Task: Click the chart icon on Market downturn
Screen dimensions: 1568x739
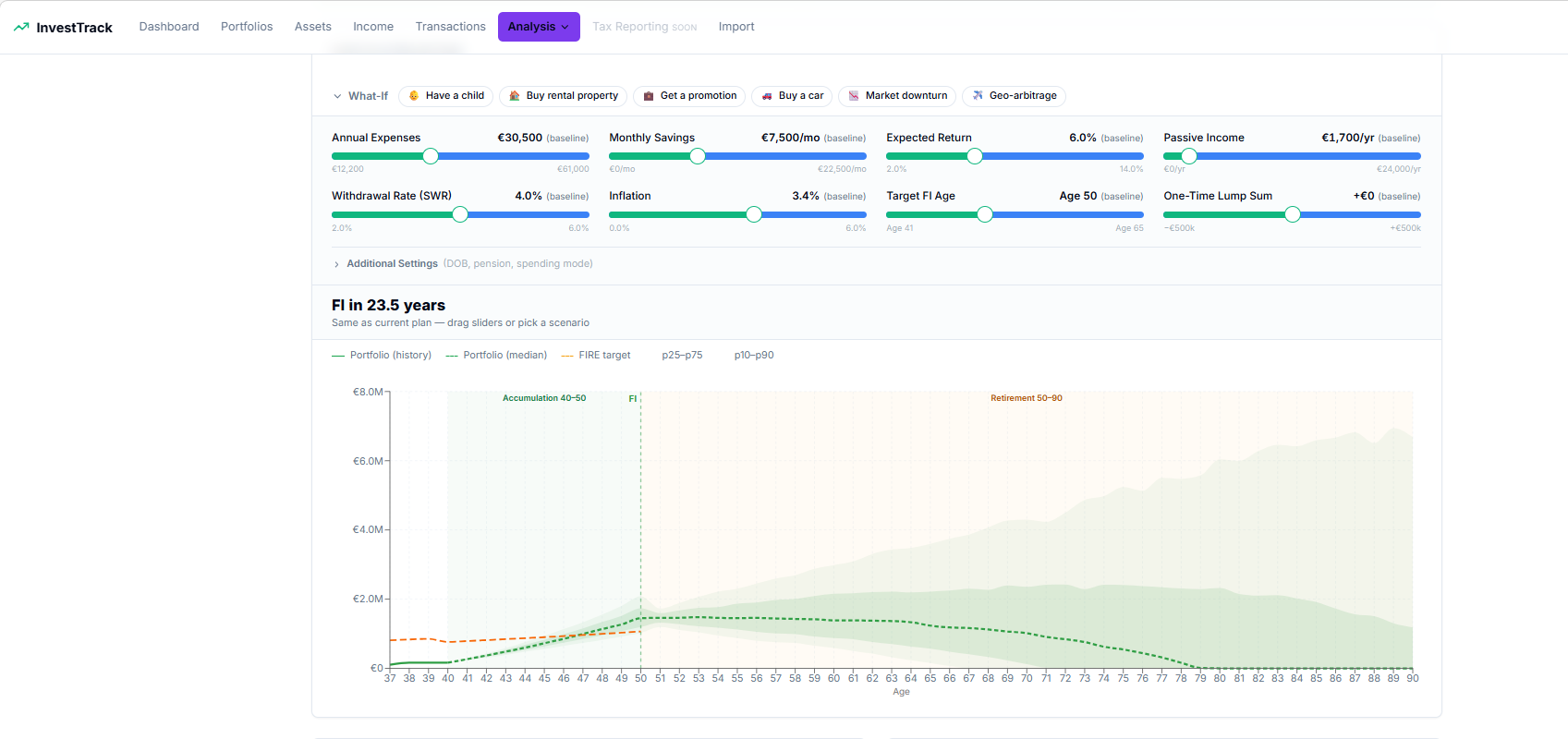Action: pyautogui.click(x=854, y=96)
